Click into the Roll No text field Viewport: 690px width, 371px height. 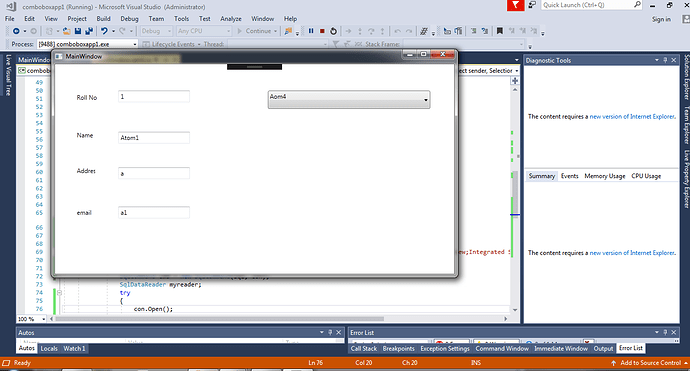click(x=154, y=96)
